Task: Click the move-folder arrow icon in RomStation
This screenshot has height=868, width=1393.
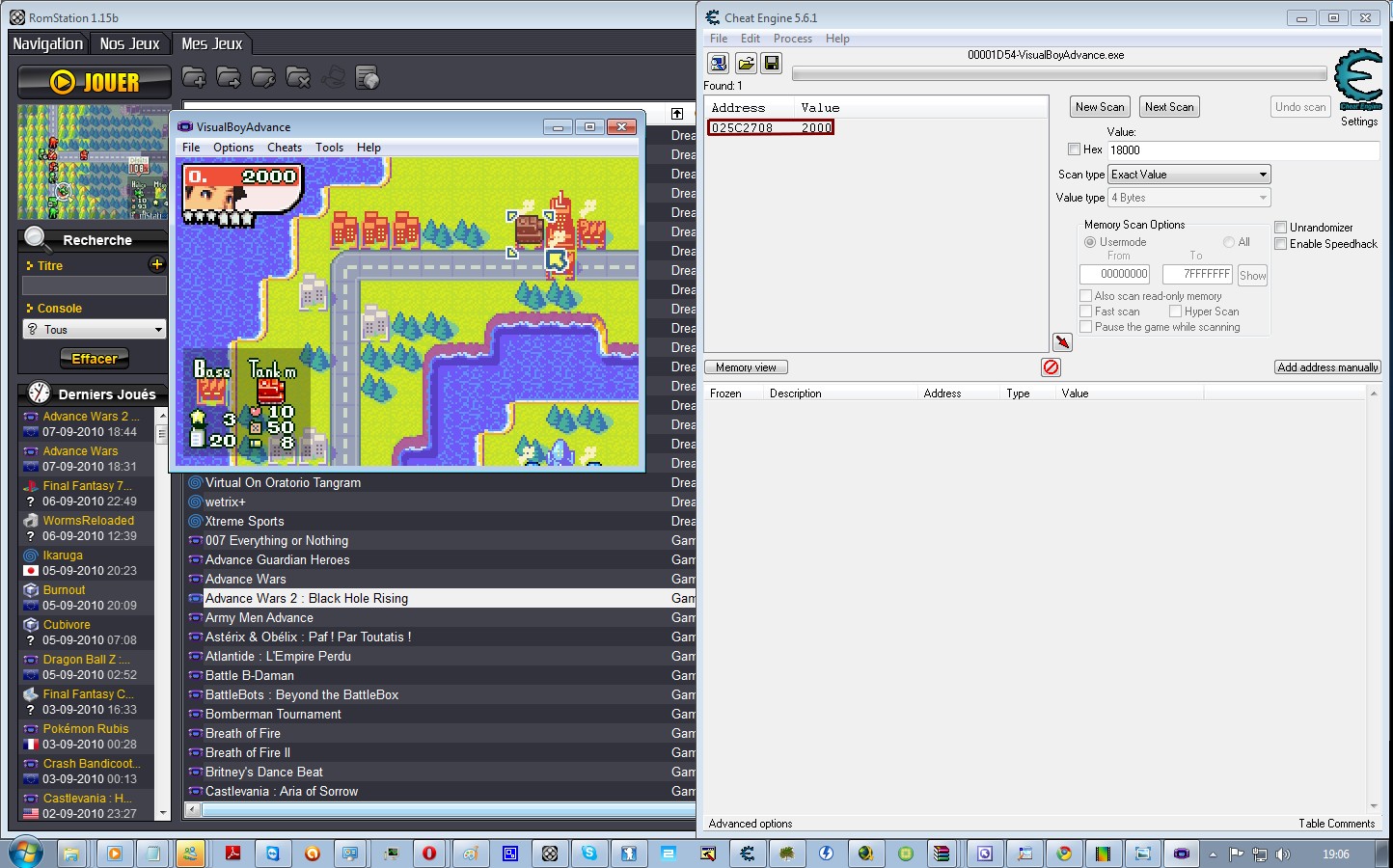Action: (229, 77)
